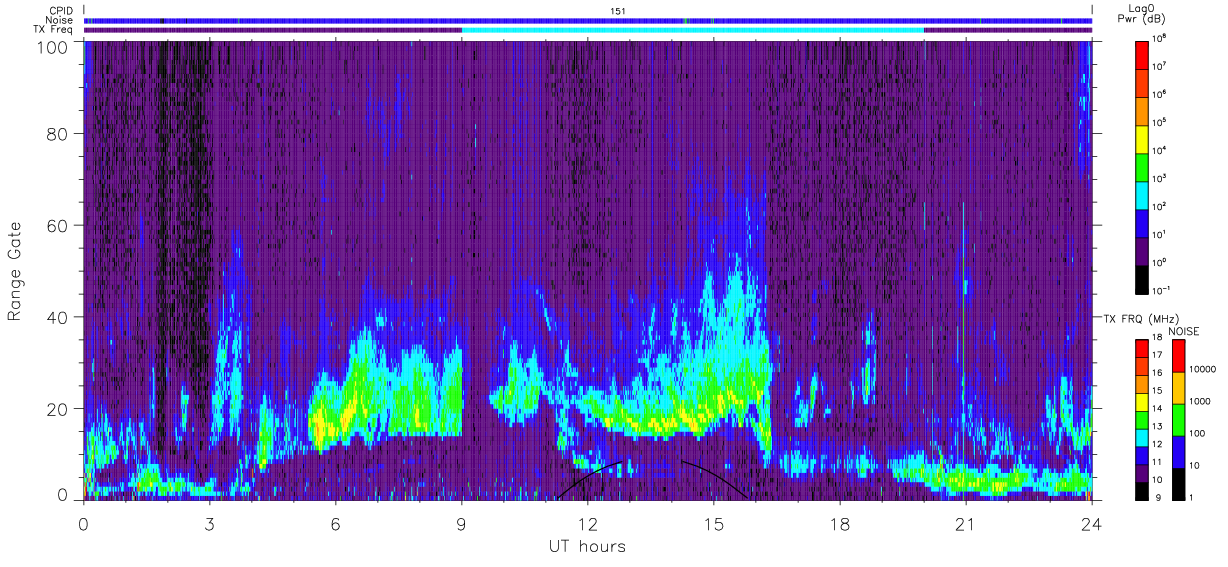Screen dimensions: 1228x567
Task: Click the 100 tick on Range Gate axis
Action: 54,46
